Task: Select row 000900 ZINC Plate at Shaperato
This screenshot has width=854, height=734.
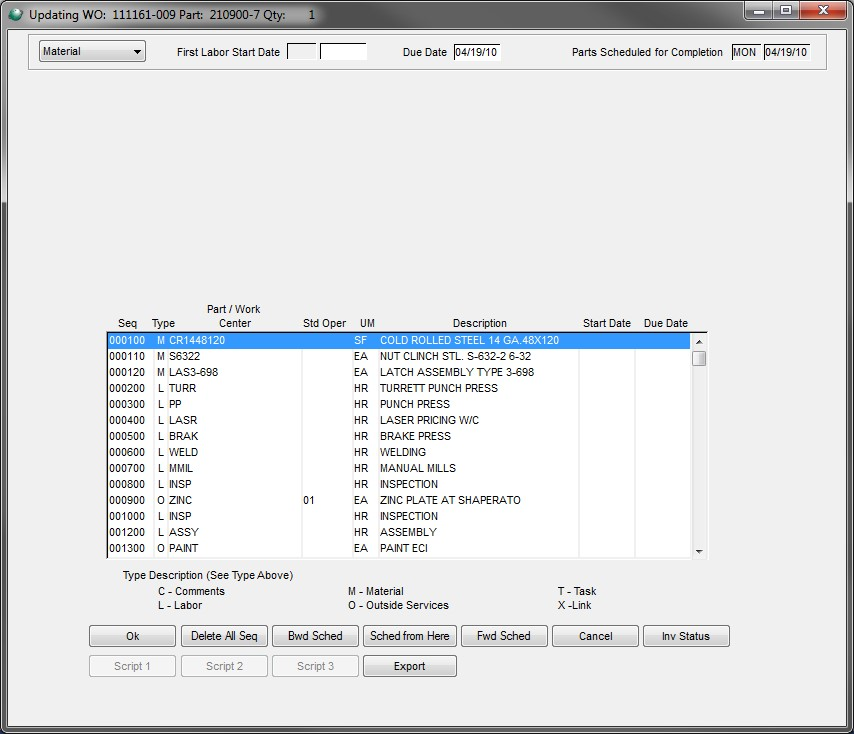Action: tap(399, 500)
